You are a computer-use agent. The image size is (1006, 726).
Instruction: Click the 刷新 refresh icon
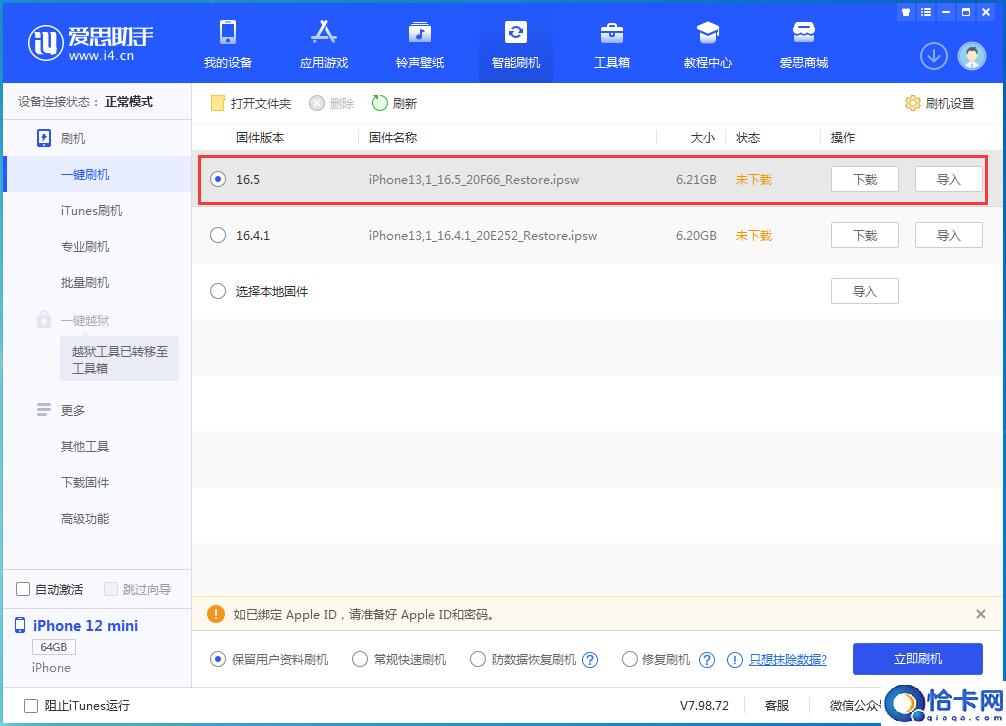coord(380,103)
